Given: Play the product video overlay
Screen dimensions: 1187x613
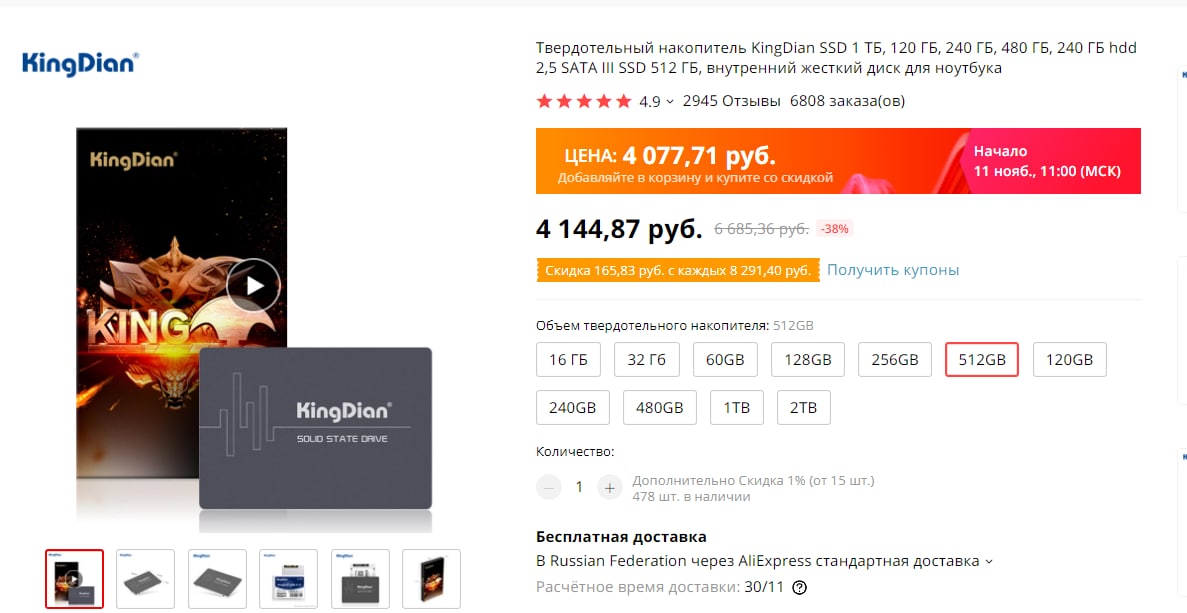Looking at the screenshot, I should point(254,285).
